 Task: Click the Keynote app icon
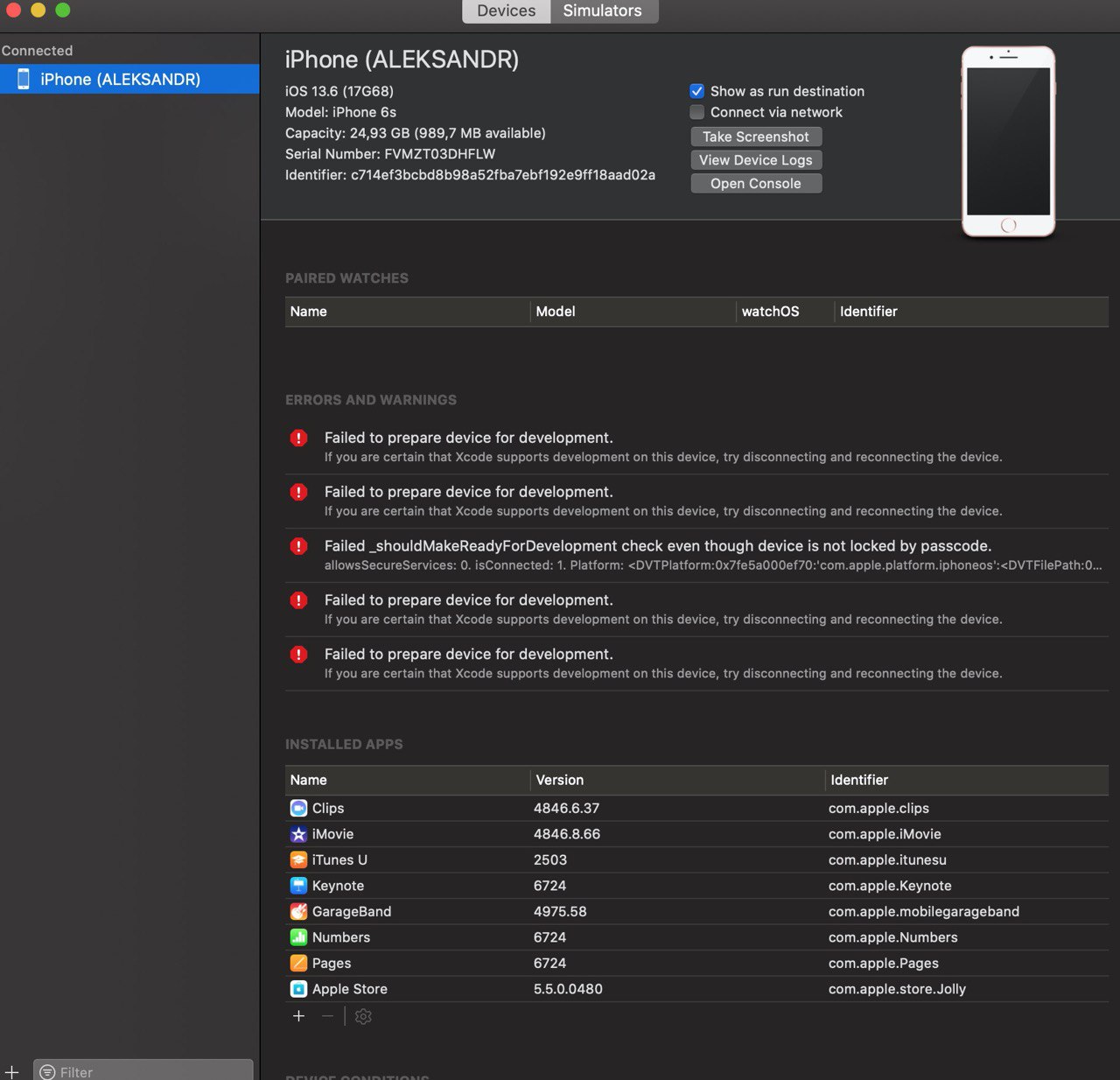pyautogui.click(x=298, y=886)
